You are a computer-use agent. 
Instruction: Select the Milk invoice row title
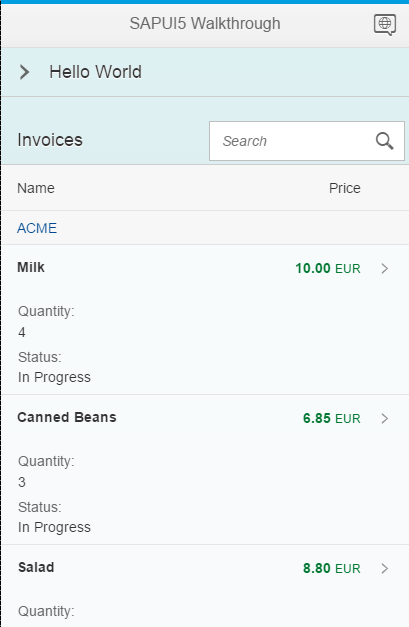tap(31, 267)
